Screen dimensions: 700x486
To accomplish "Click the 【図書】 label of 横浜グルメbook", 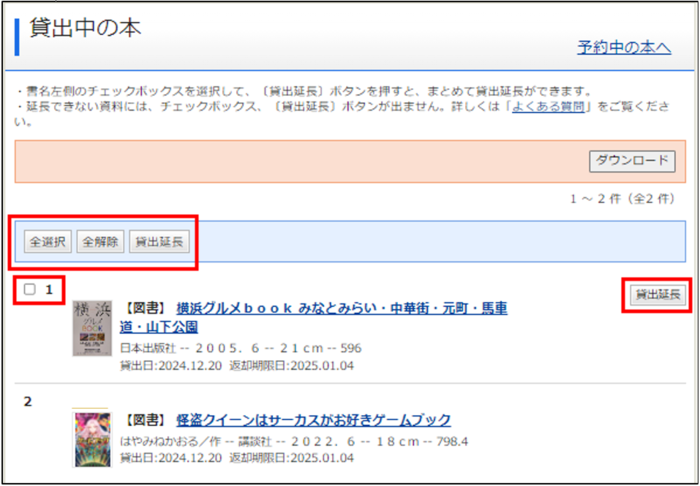I will [x=145, y=308].
